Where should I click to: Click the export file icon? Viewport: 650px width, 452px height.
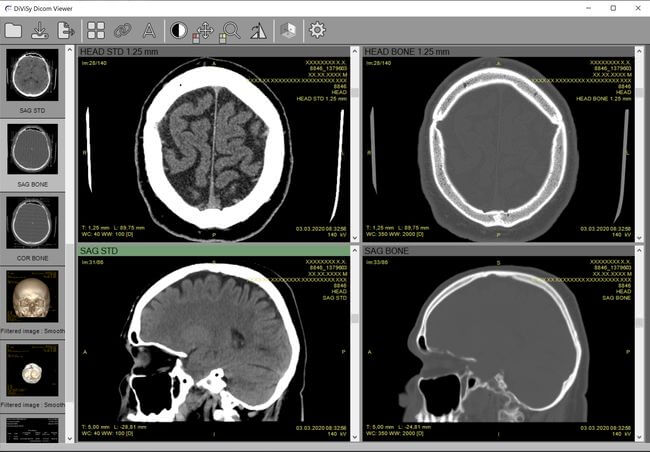coord(66,30)
